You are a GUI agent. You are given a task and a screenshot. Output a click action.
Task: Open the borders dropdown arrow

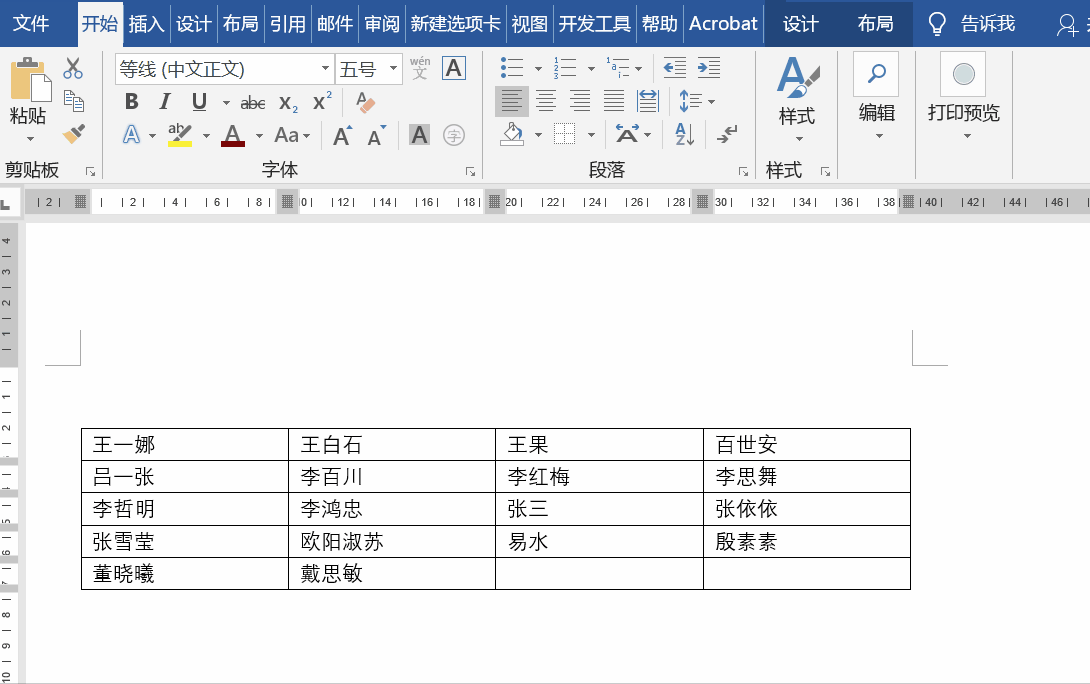coord(592,133)
